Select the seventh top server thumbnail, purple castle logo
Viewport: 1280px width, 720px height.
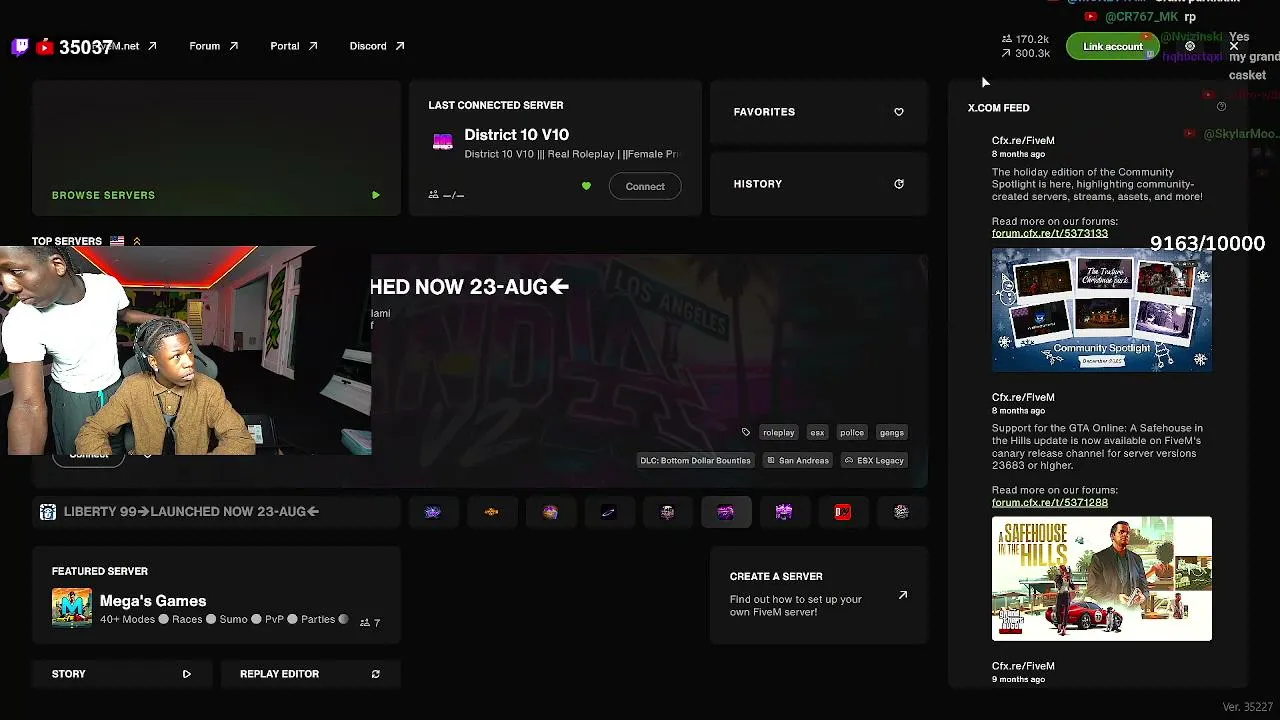(x=784, y=512)
